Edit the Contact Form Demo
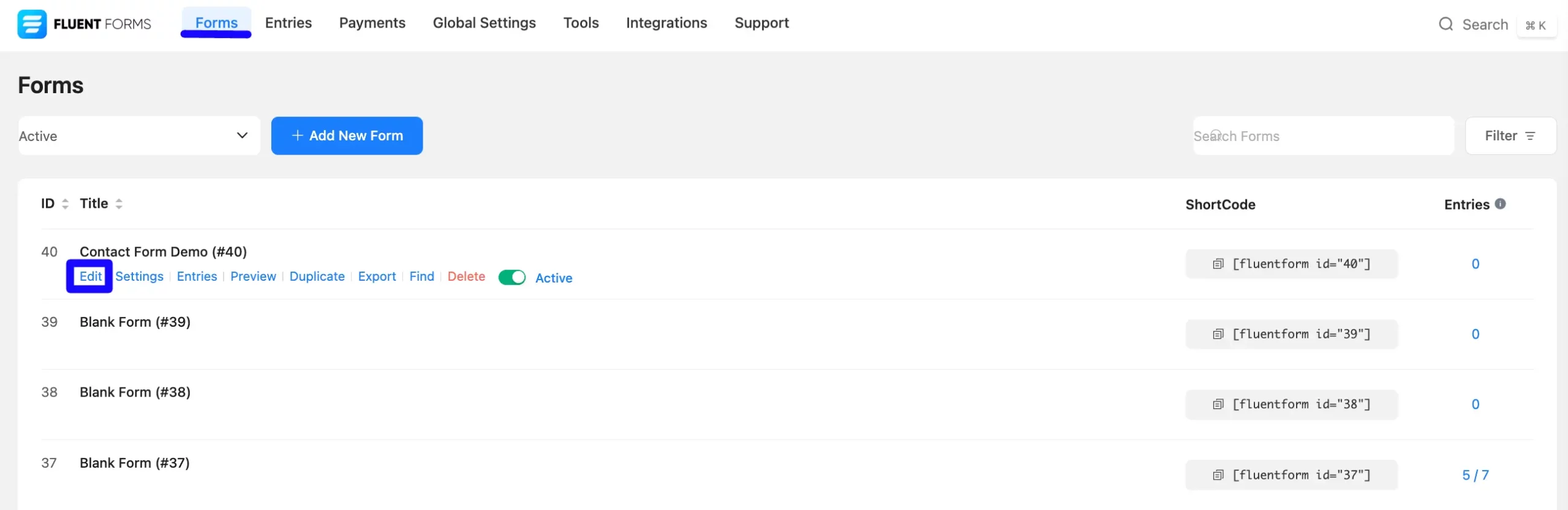The width and height of the screenshot is (1568, 510). (x=91, y=276)
